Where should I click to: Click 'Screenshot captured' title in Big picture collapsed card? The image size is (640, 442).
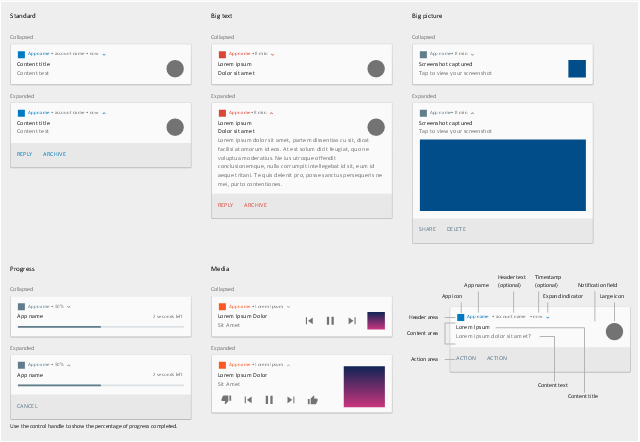coord(445,64)
